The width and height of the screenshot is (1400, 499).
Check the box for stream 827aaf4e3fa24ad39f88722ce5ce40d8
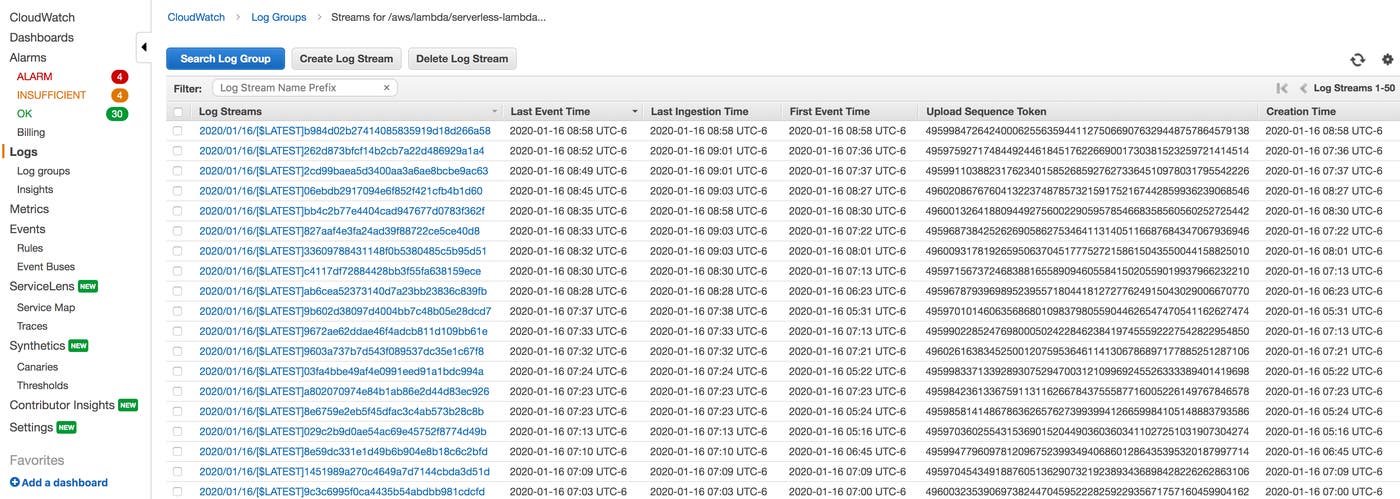(x=178, y=231)
